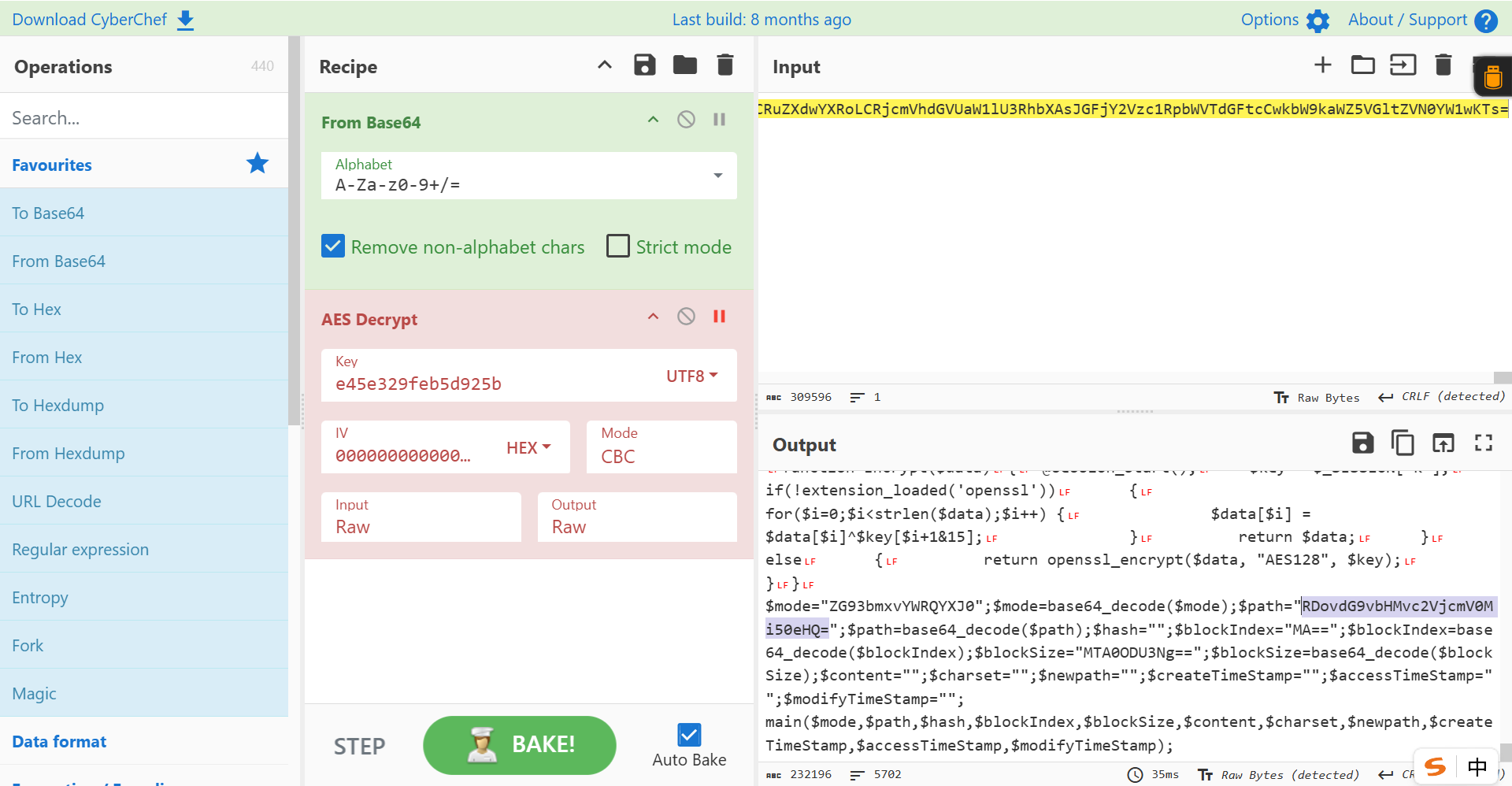1512x786 pixels.
Task: Open the Options link
Action: tap(1269, 20)
